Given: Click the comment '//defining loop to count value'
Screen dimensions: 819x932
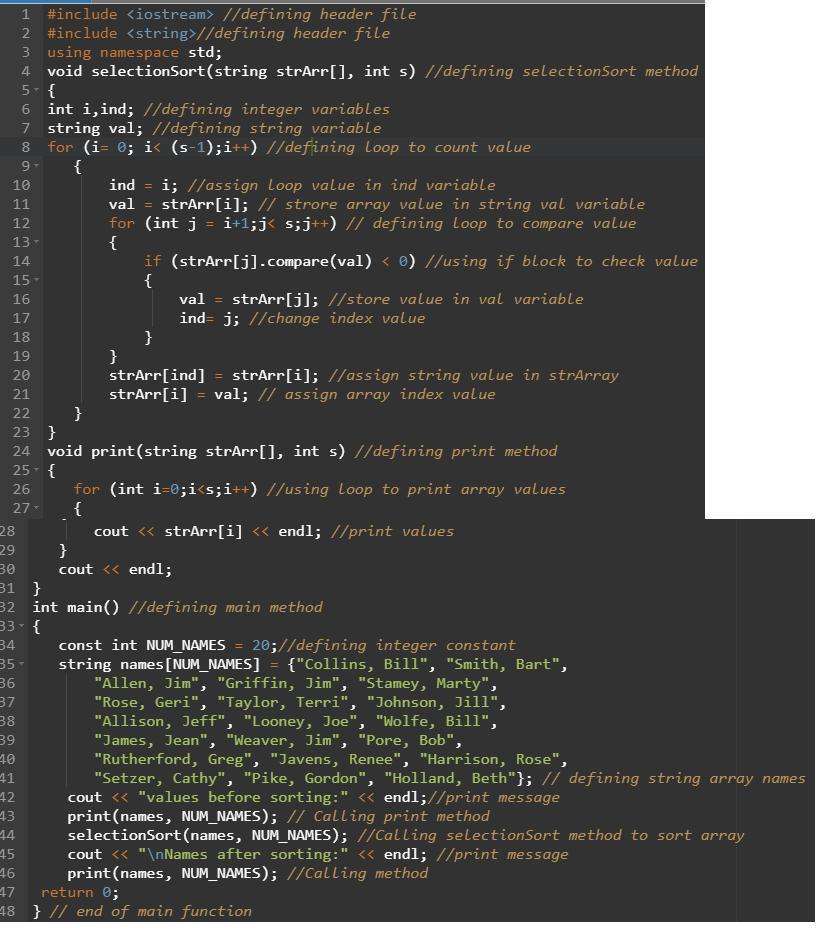Looking at the screenshot, I should tap(399, 147).
